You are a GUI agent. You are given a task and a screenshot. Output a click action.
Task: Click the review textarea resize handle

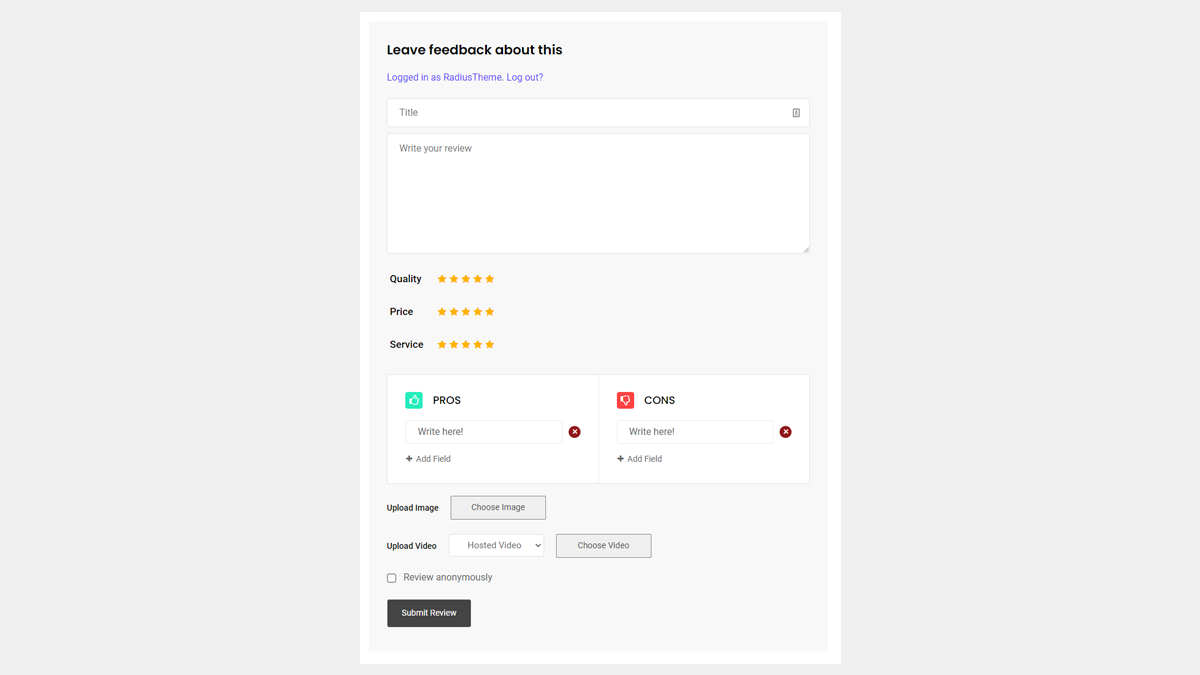click(805, 249)
